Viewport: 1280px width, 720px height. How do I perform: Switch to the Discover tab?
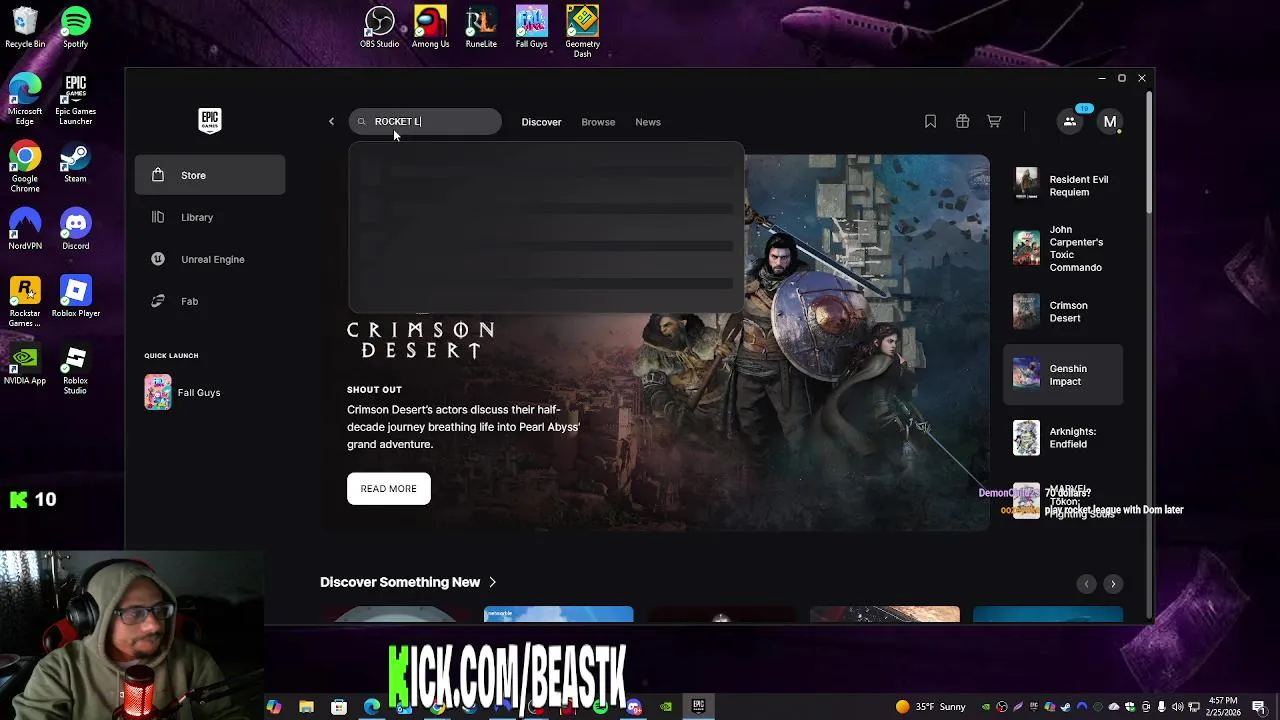541,122
